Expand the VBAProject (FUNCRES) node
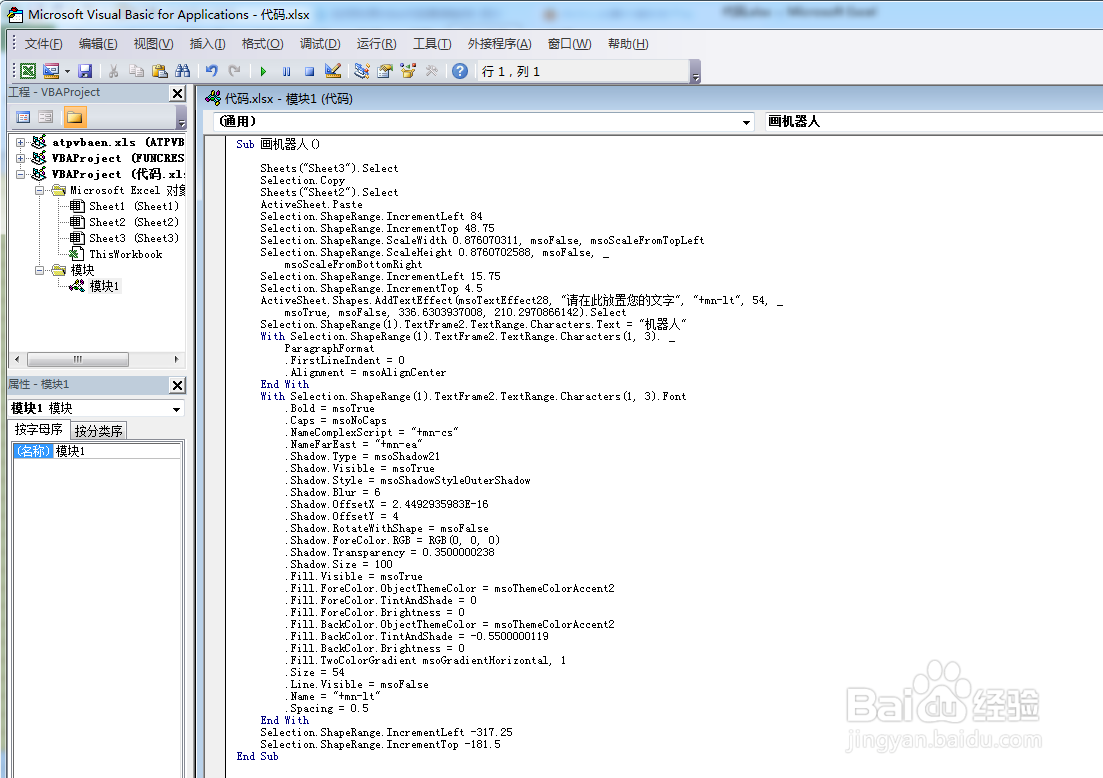 click(20, 158)
